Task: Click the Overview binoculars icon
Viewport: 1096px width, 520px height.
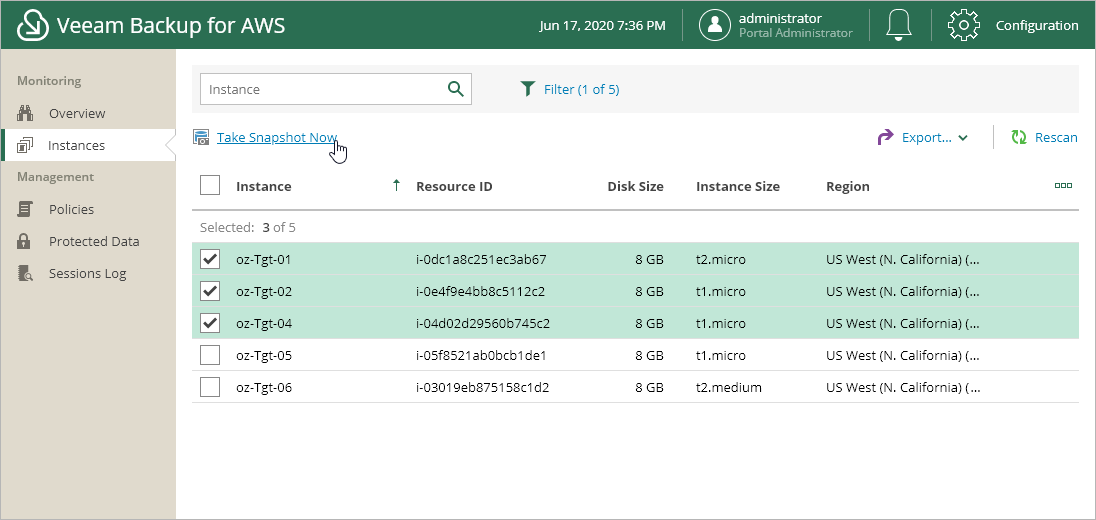Action: [25, 113]
